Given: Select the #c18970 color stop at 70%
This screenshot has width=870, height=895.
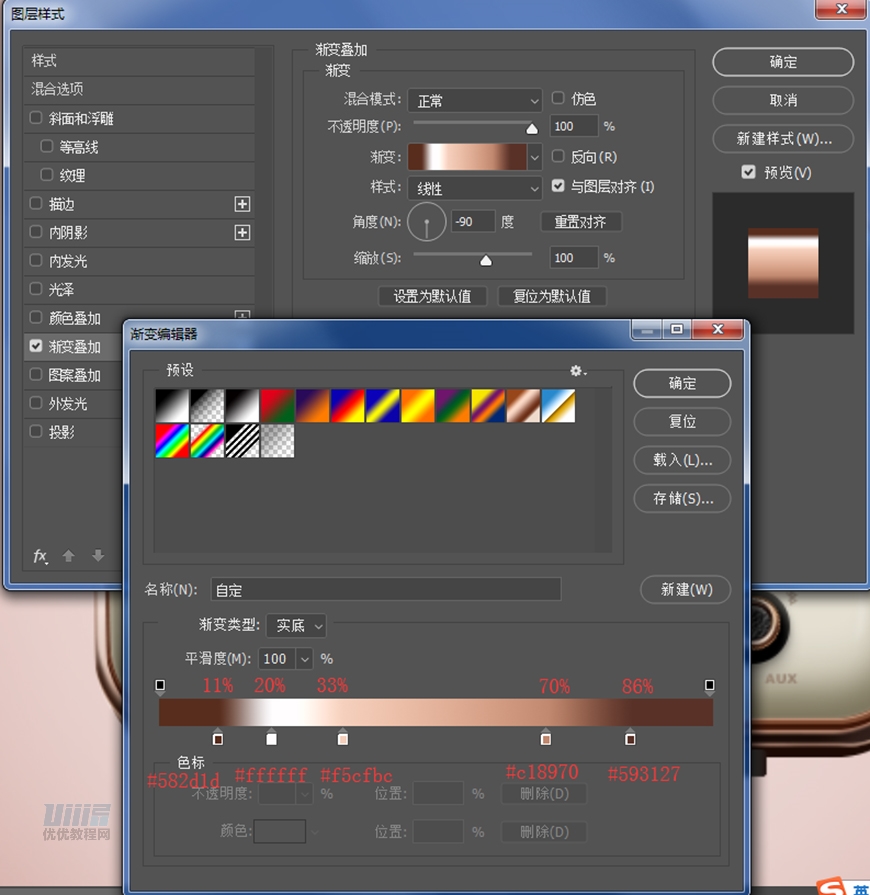Looking at the screenshot, I should tap(546, 738).
